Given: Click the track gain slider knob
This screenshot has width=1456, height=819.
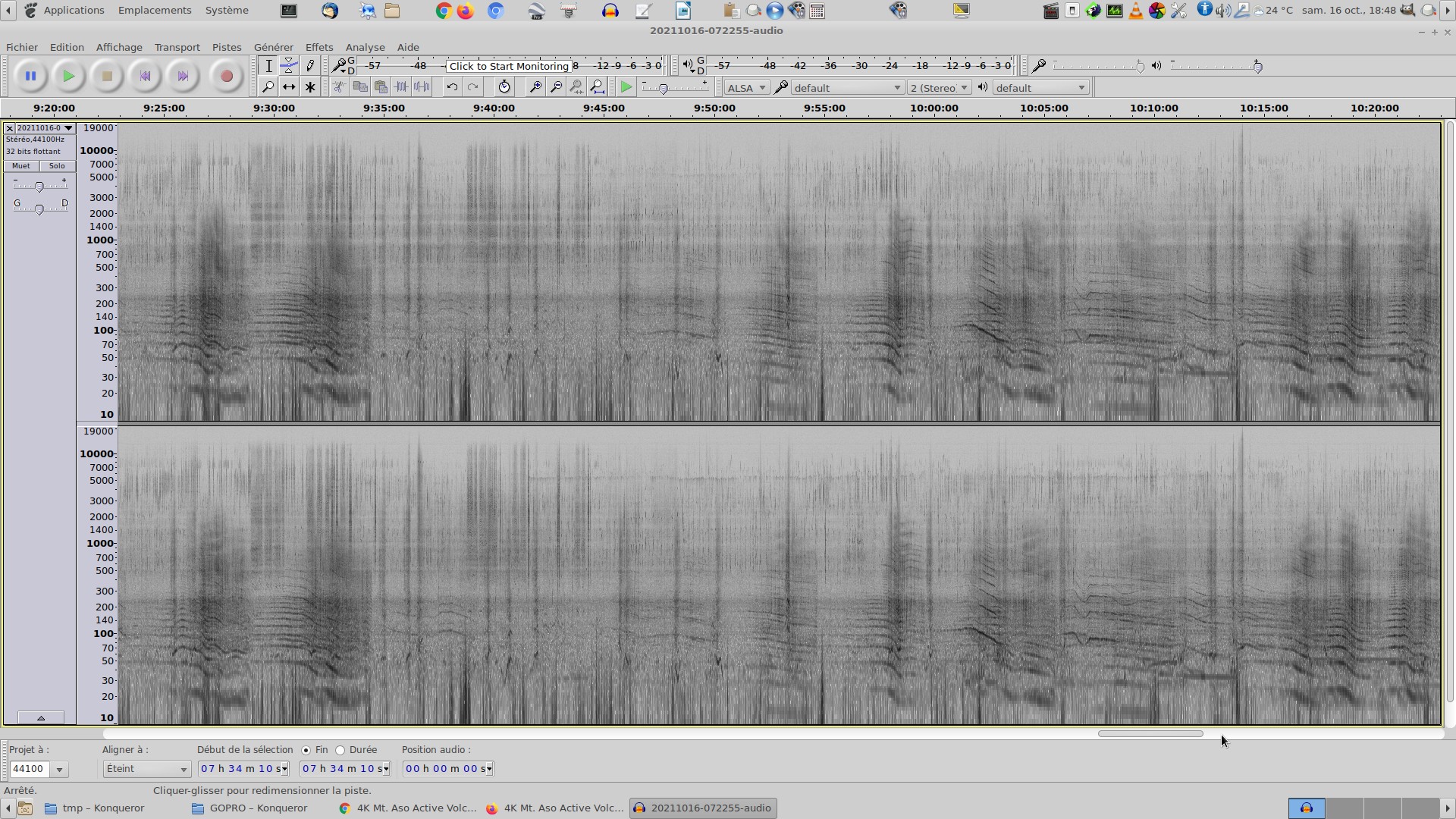Looking at the screenshot, I should tap(39, 187).
